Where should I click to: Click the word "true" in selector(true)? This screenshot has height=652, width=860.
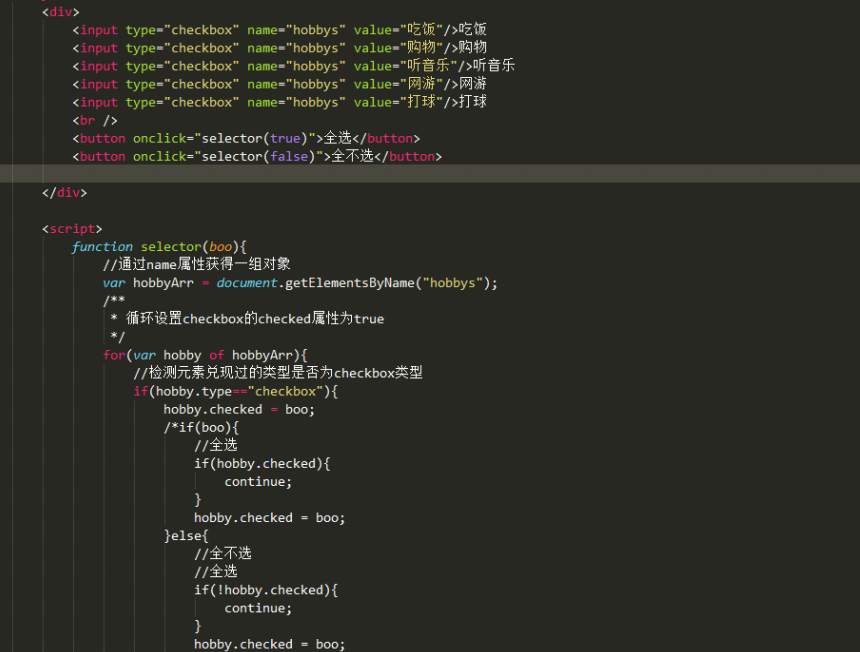pyautogui.click(x=285, y=138)
